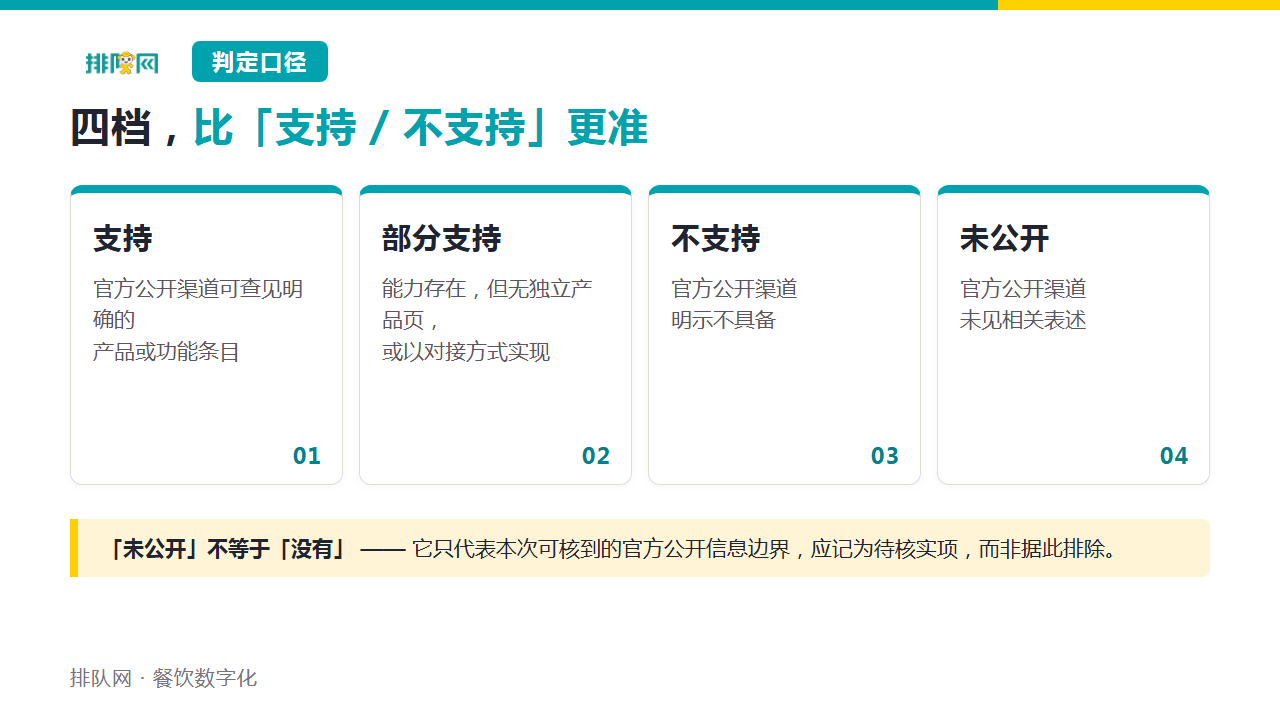Select the 判定口径 teal badge
The width and height of the screenshot is (1280, 720).
260,62
